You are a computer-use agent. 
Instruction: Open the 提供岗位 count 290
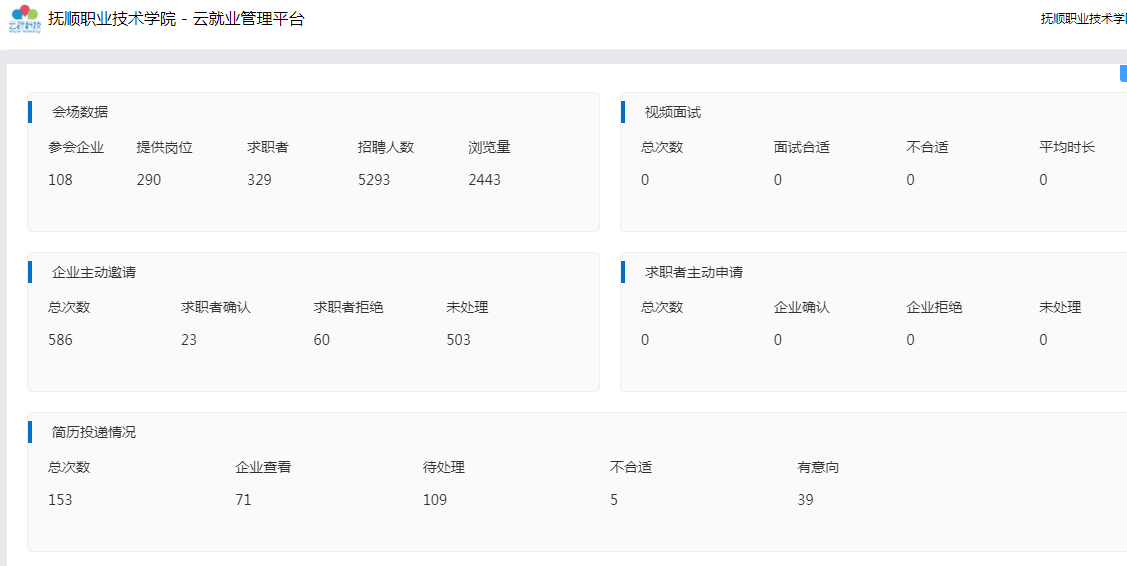coord(149,180)
